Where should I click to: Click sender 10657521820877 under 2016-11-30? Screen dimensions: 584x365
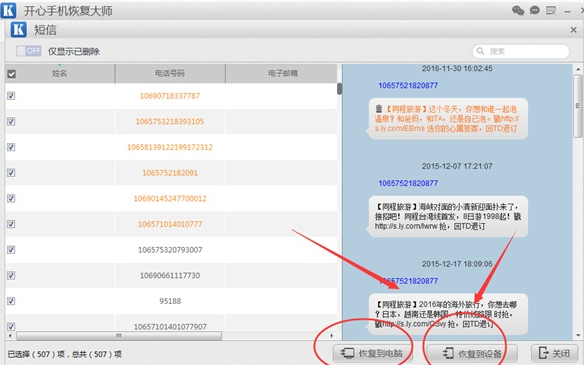click(x=408, y=86)
